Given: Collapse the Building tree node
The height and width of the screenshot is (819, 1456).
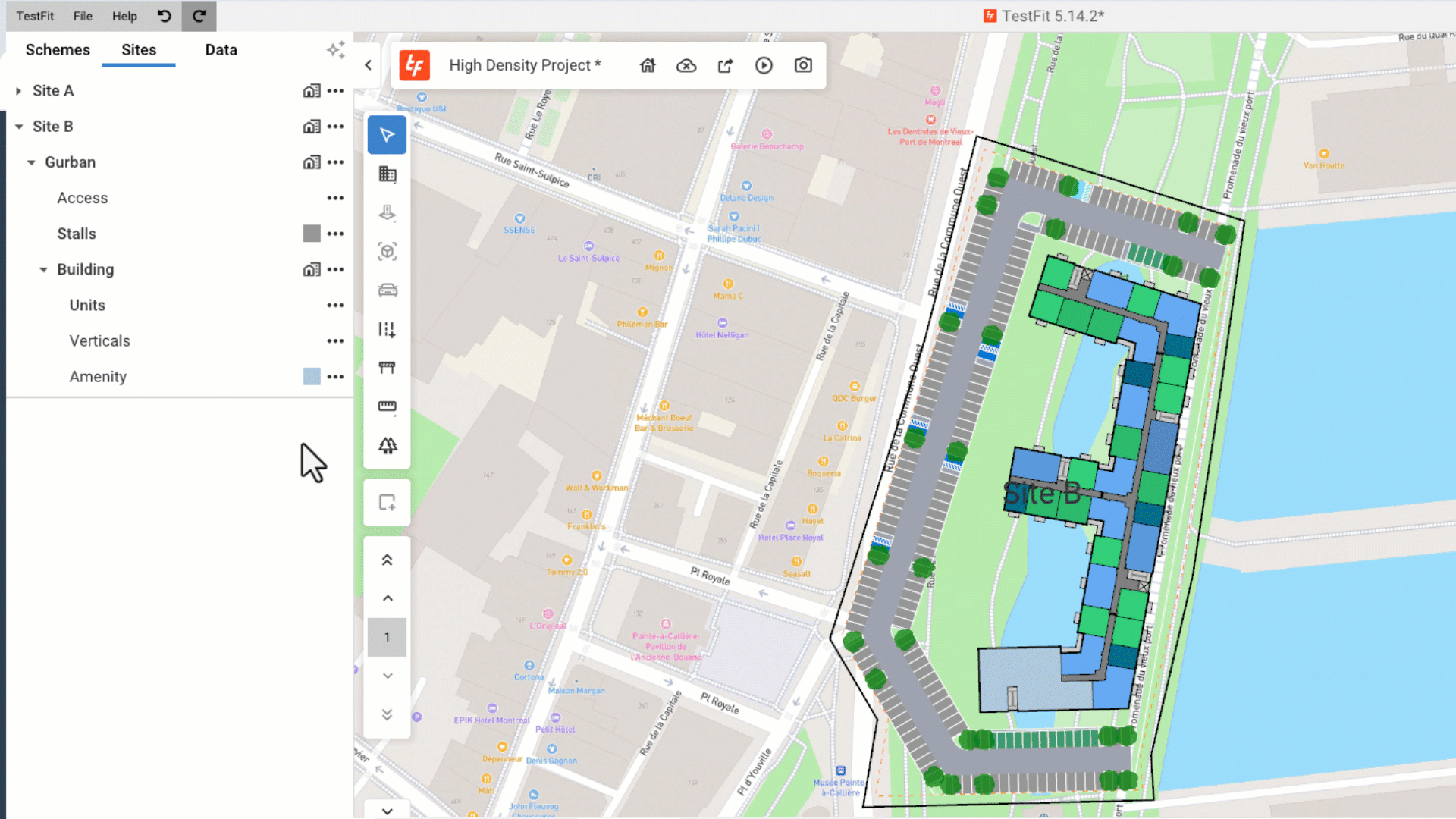Looking at the screenshot, I should [x=43, y=270].
